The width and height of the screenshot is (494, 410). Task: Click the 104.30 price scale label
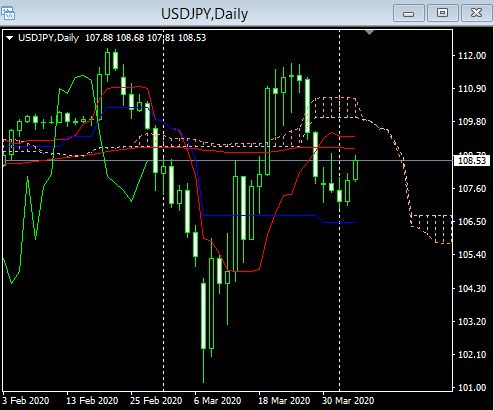click(472, 288)
